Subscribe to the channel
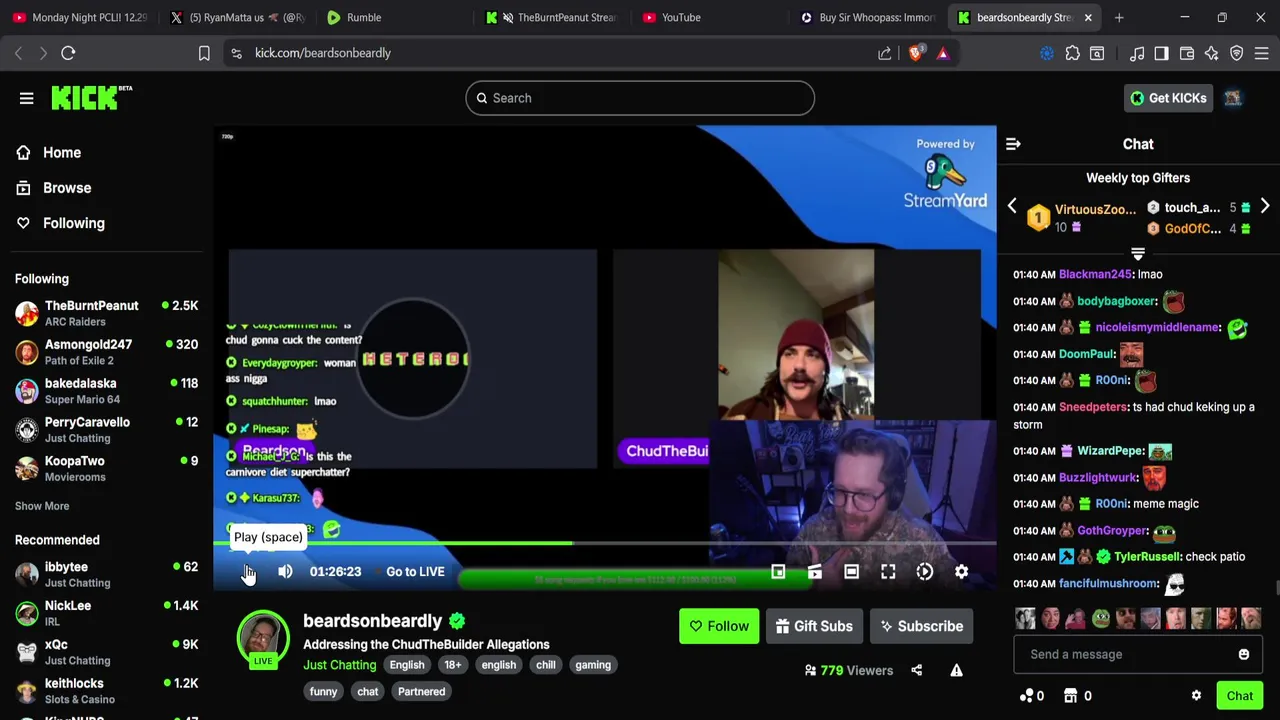The height and width of the screenshot is (720, 1280). pyautogui.click(x=922, y=626)
